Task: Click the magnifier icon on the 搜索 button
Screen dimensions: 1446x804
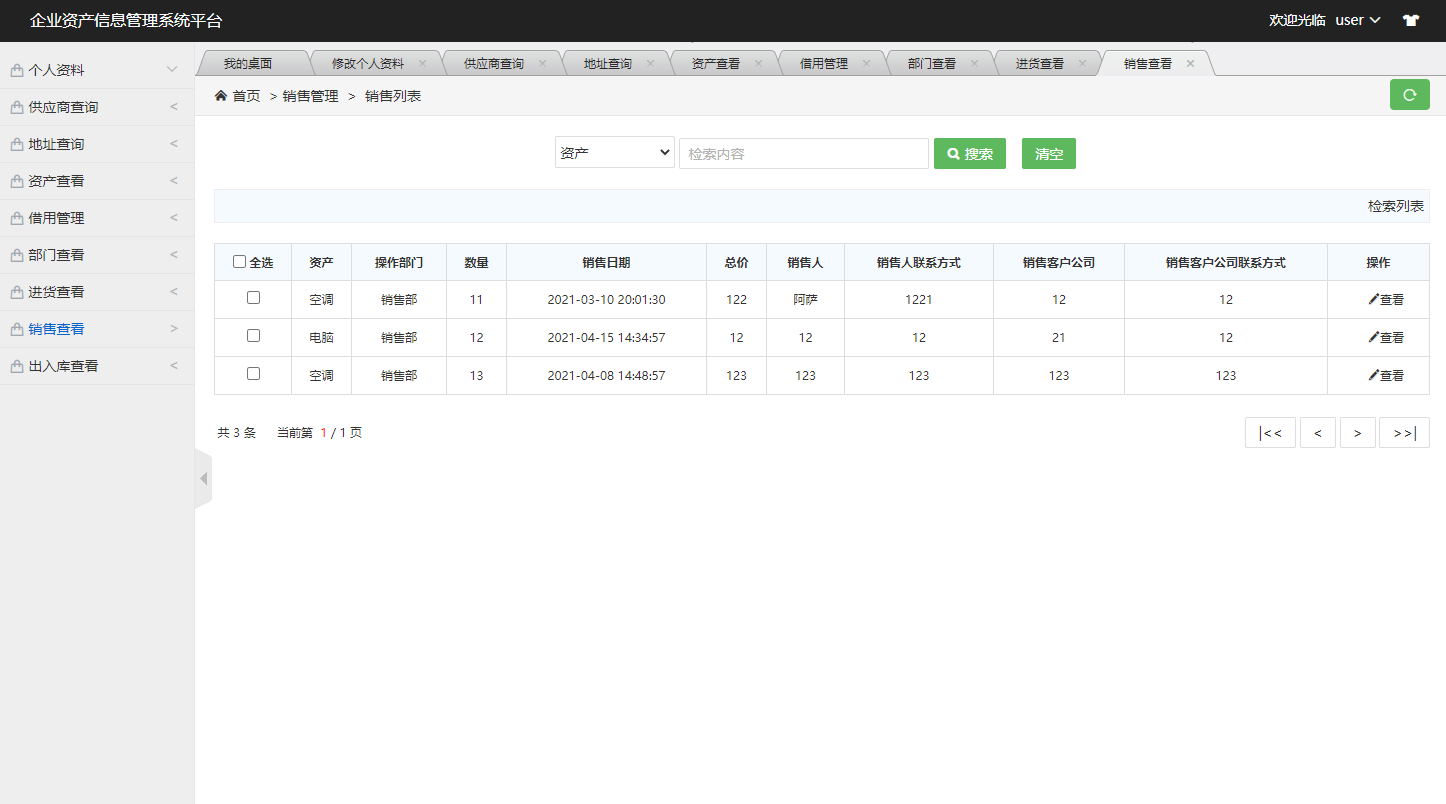Action: pos(951,153)
